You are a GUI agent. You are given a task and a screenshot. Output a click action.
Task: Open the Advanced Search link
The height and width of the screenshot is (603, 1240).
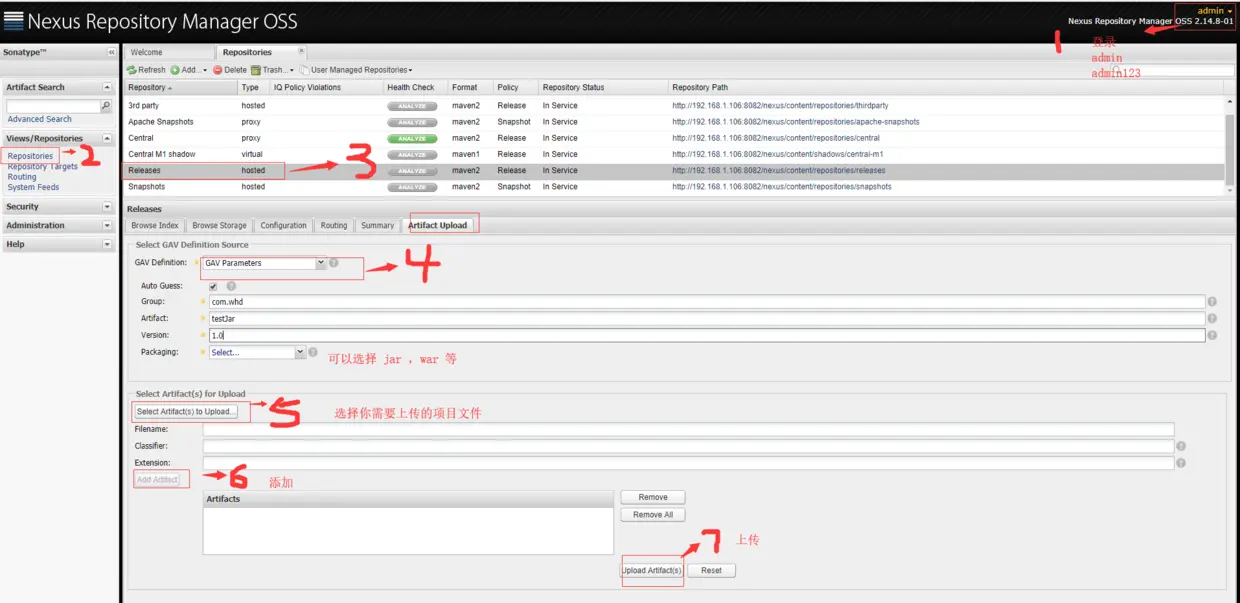click(40, 119)
